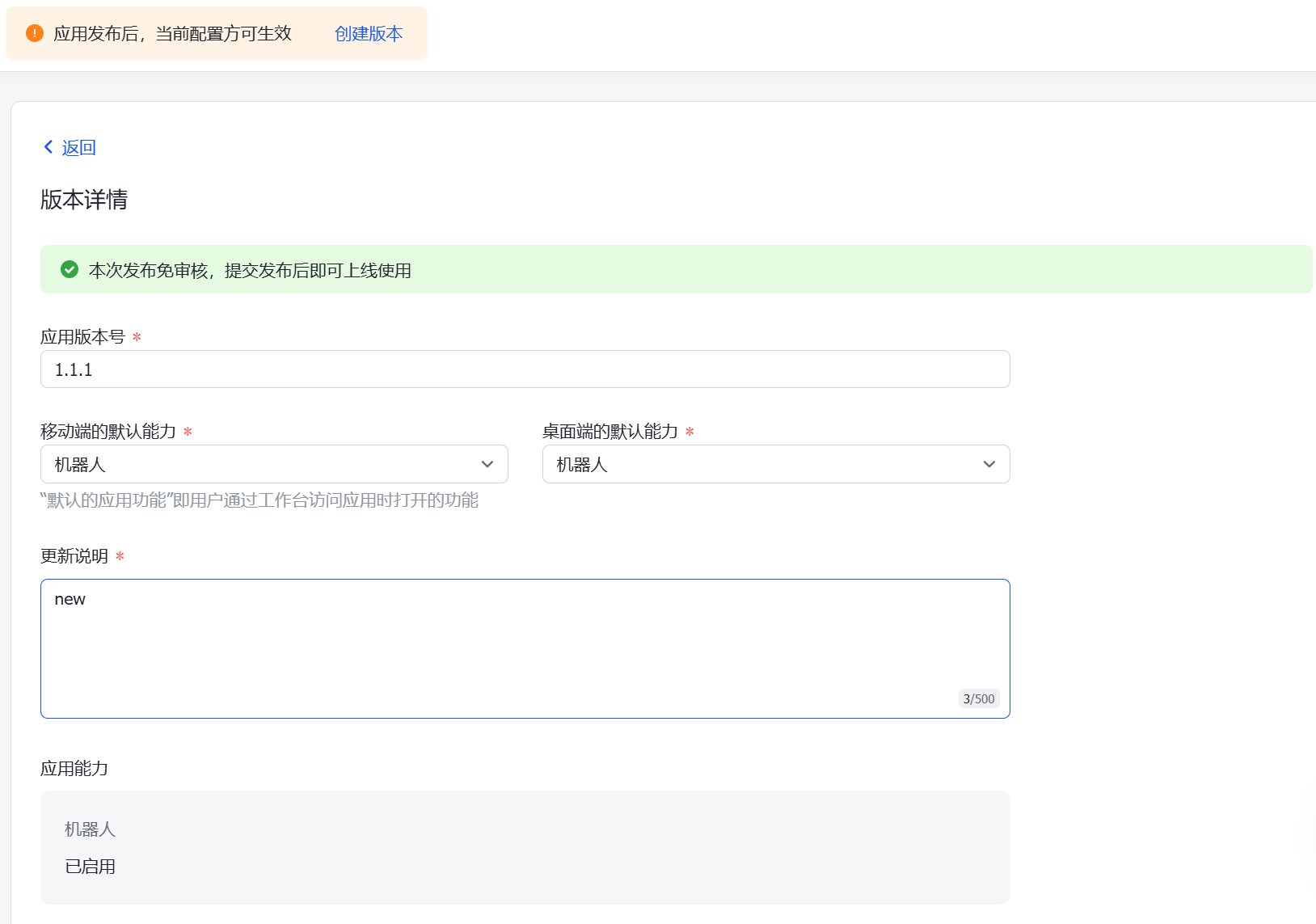The height and width of the screenshot is (924, 1316).
Task: Click the 应用能力 section heading
Action: click(74, 769)
